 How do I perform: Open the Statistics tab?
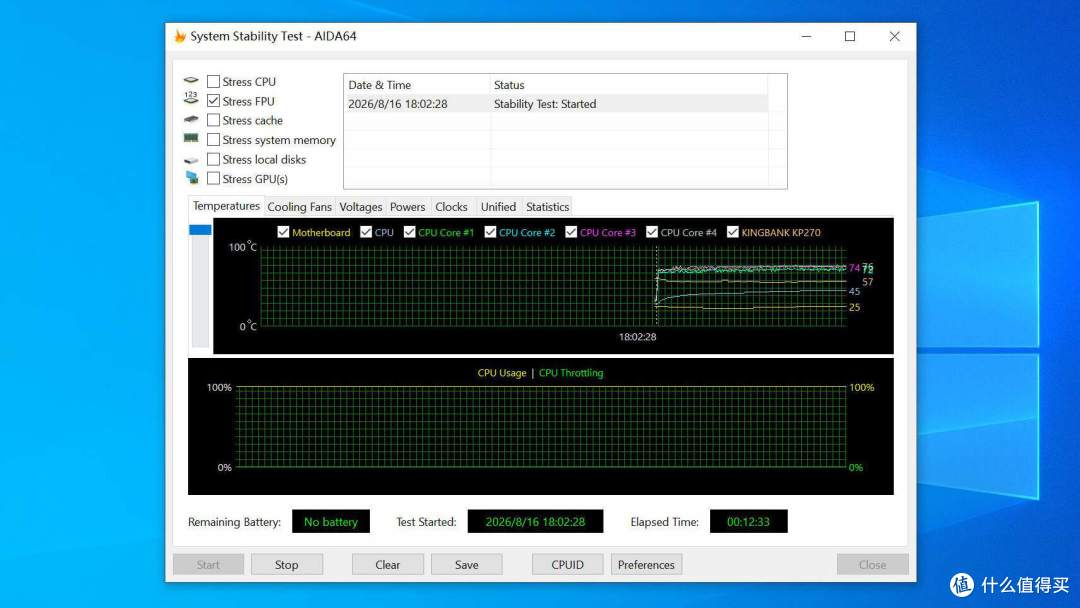548,207
